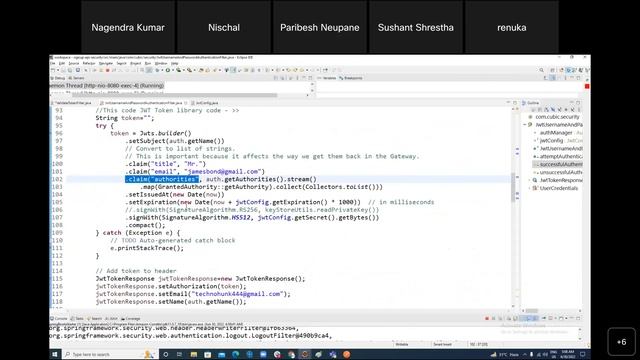Expand the JwtTokenResponse node in Outline
Screen dimensions: 640x360
click(530, 180)
